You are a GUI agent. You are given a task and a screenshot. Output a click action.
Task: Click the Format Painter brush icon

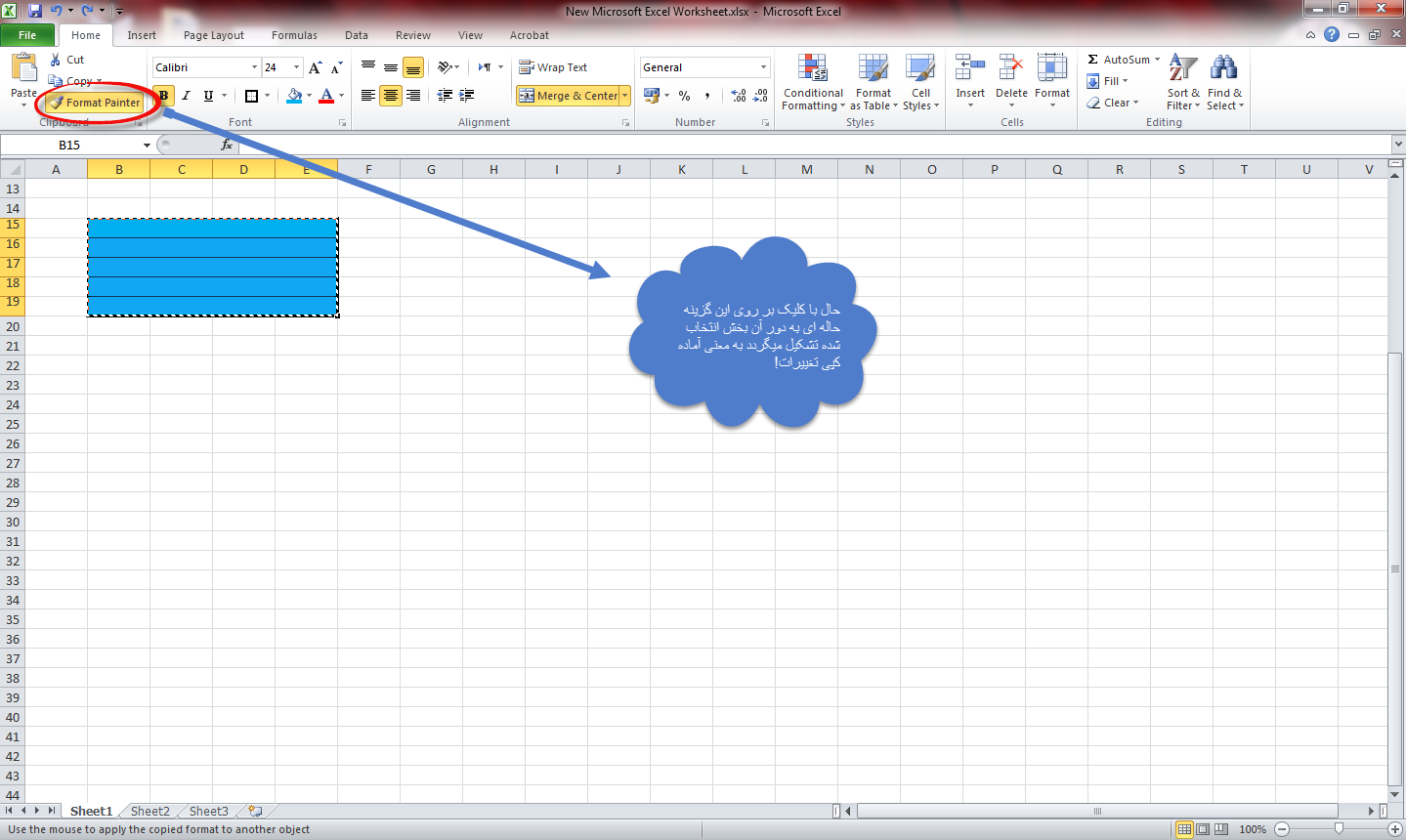tap(57, 103)
